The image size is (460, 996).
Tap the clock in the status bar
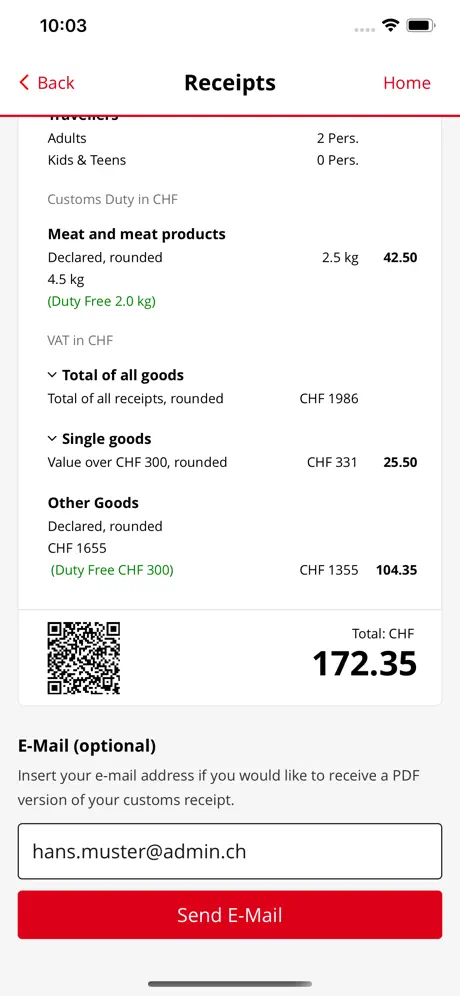pyautogui.click(x=63, y=25)
